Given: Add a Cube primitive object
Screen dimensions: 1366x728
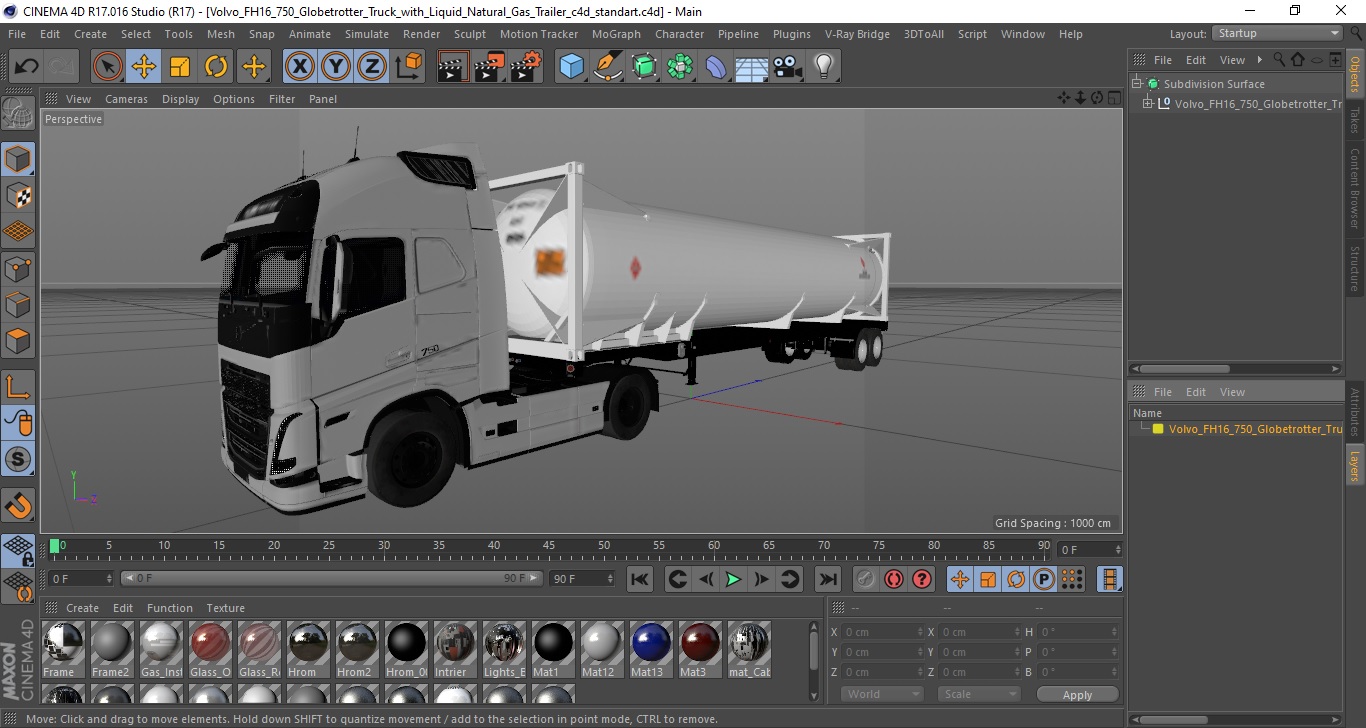Looking at the screenshot, I should coord(571,67).
